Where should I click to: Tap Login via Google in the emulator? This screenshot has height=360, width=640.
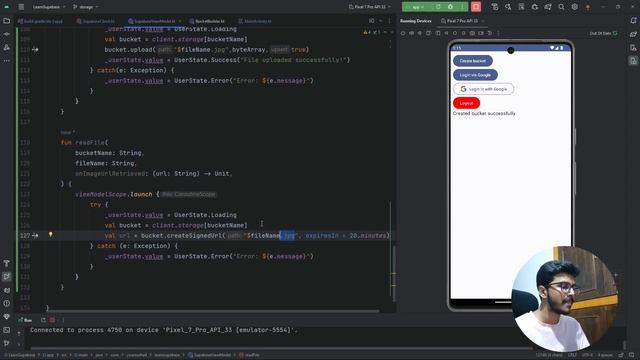pos(475,75)
